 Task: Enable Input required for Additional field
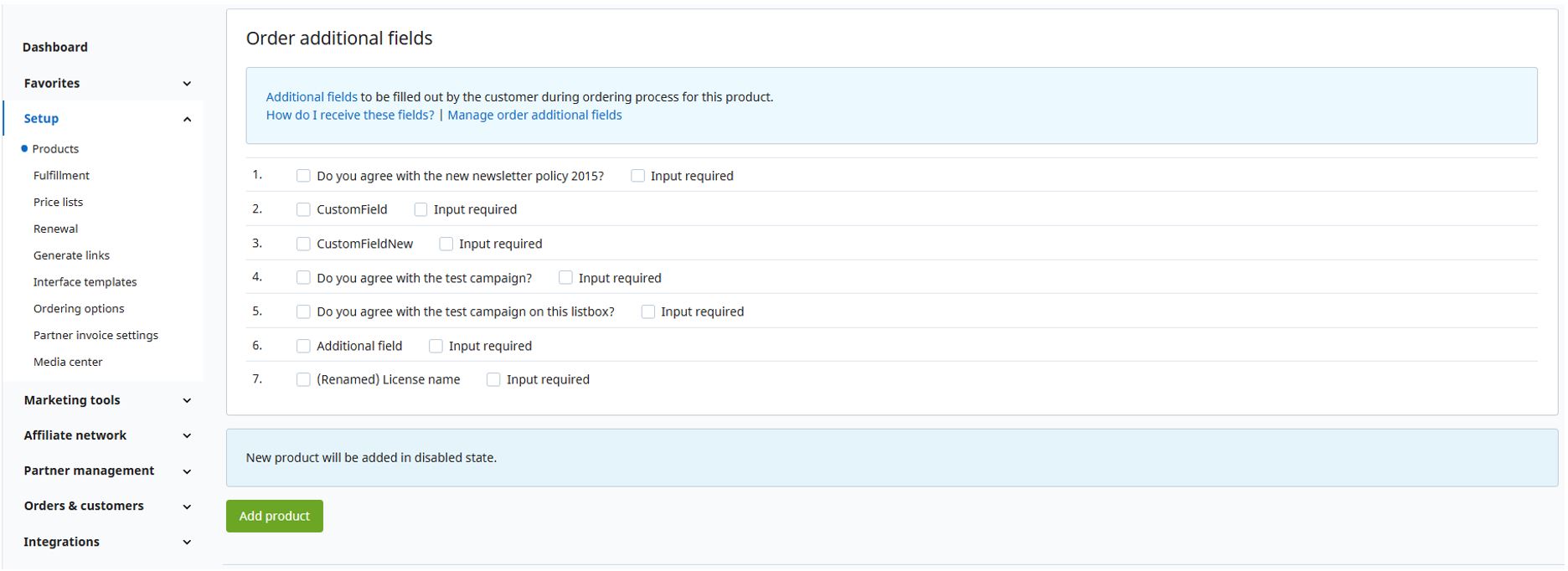tap(436, 346)
